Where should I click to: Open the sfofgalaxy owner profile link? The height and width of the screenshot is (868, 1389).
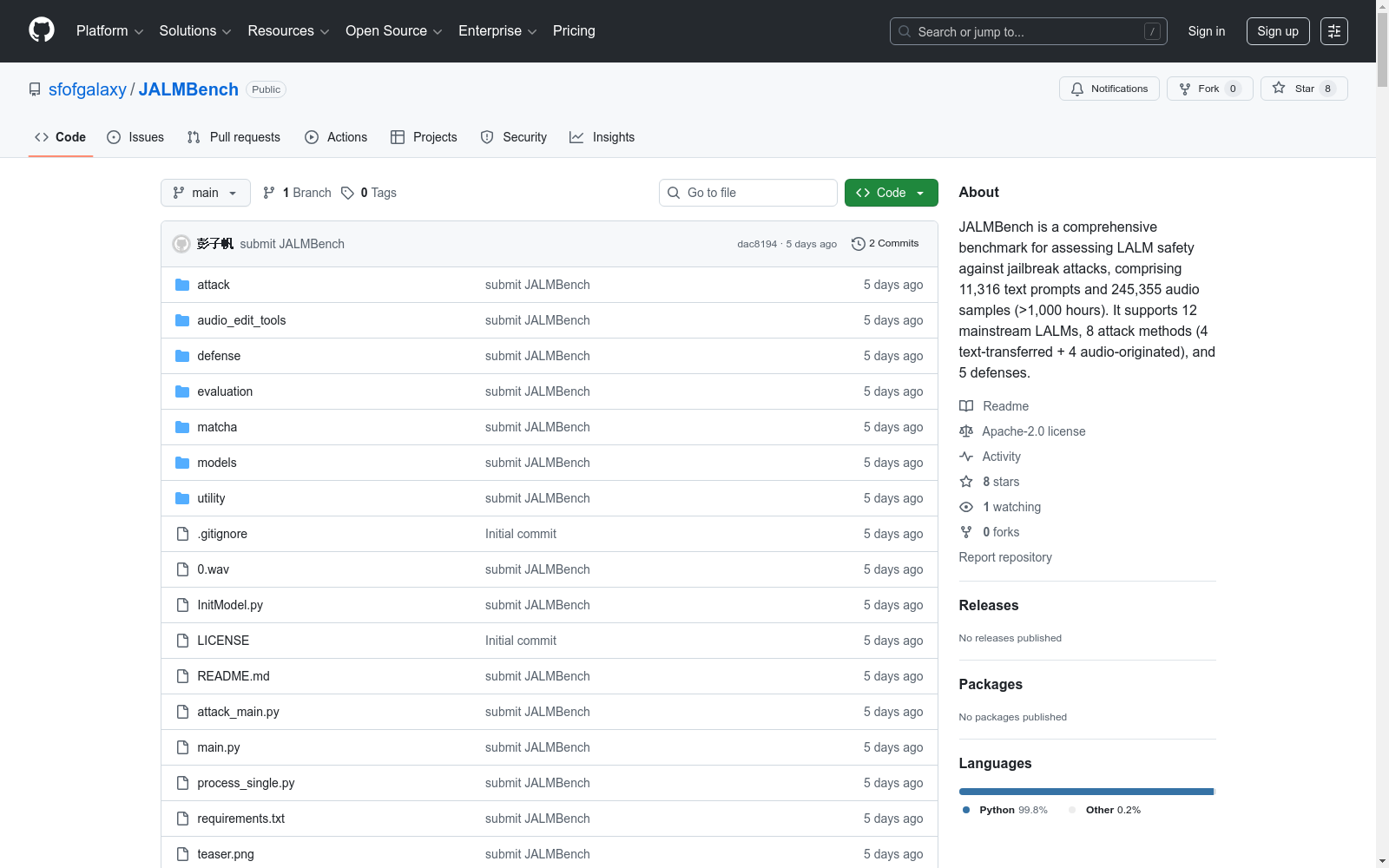pos(88,89)
